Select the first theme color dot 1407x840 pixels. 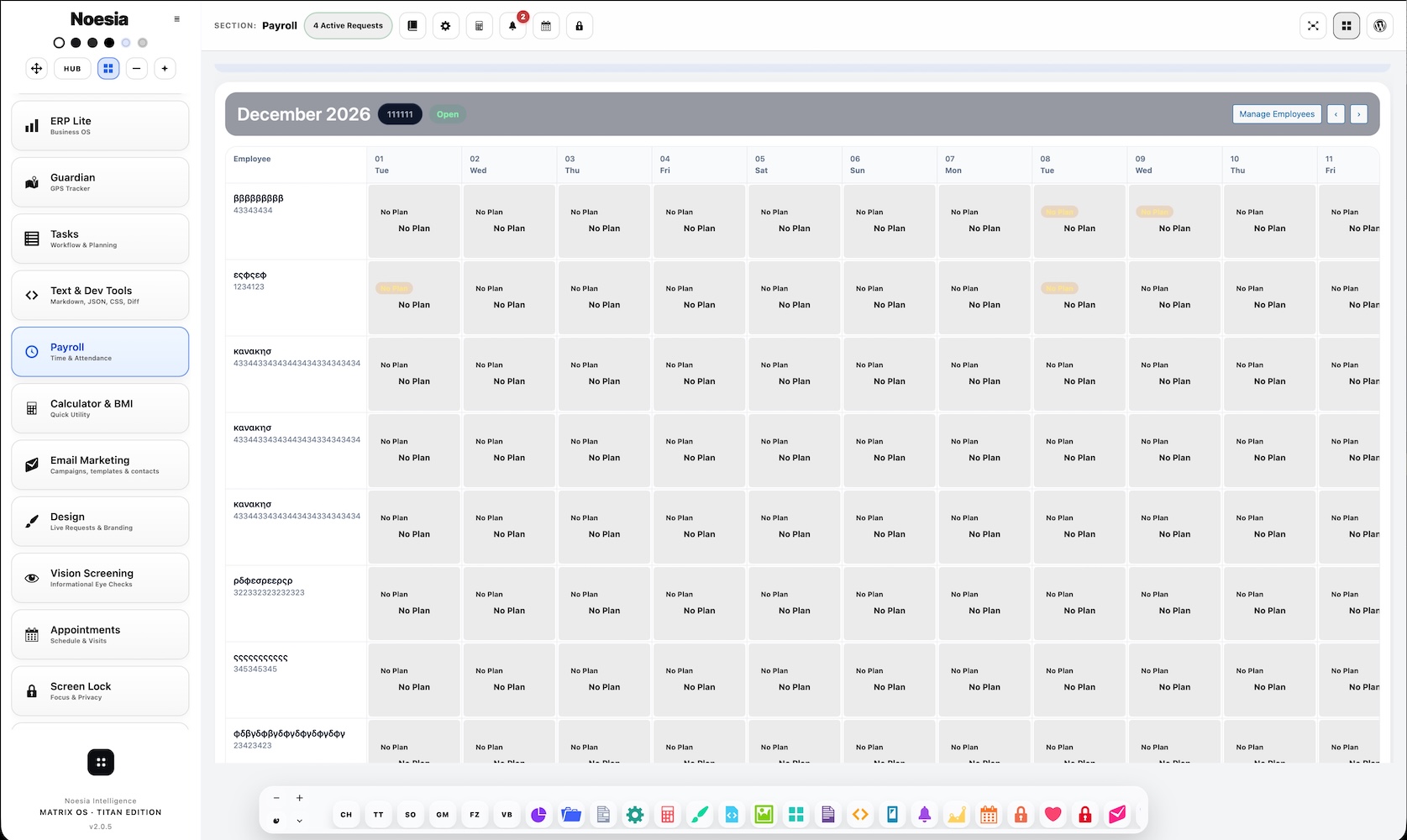click(59, 43)
